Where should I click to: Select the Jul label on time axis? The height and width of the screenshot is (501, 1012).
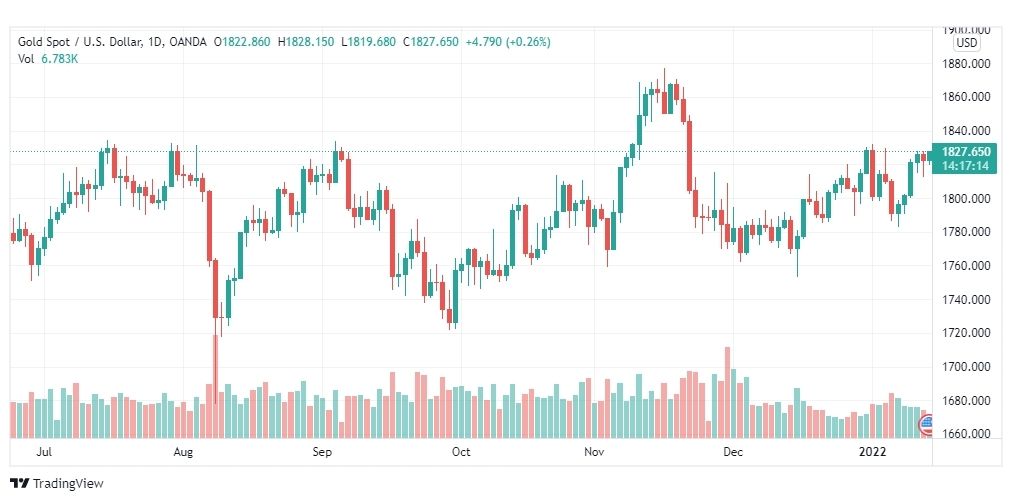pos(43,452)
